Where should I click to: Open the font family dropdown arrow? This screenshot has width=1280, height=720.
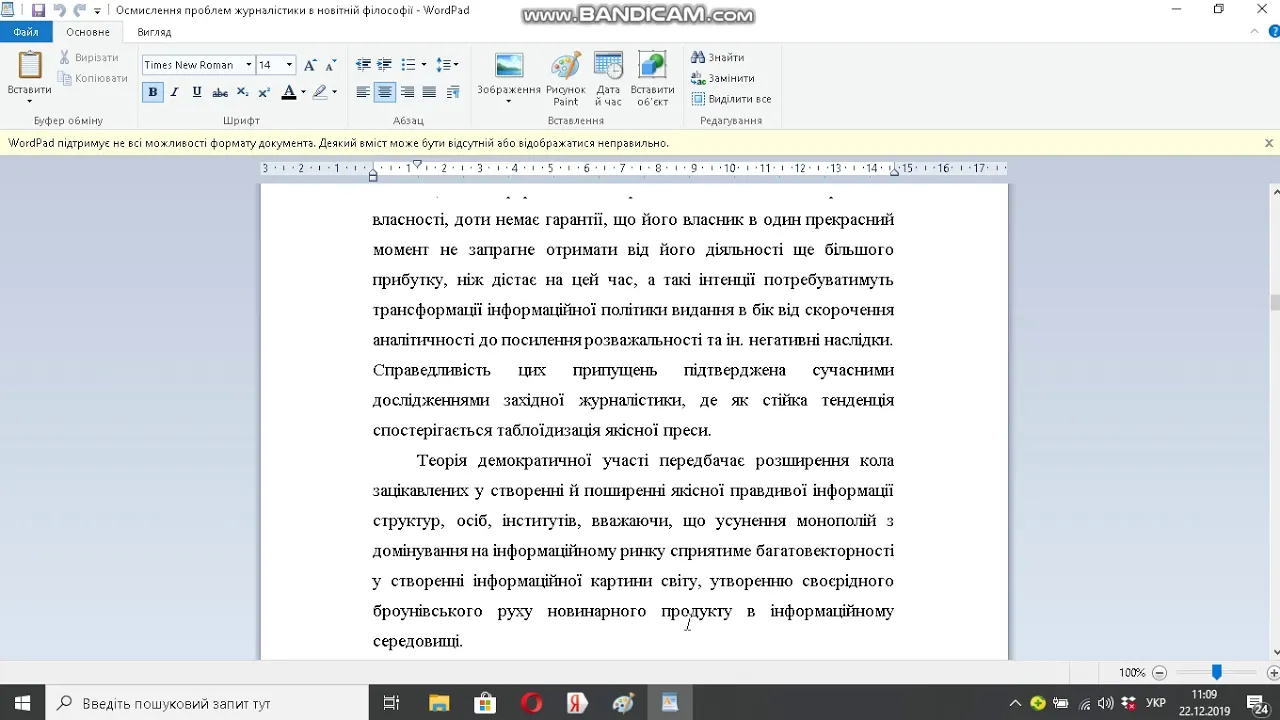tap(249, 65)
